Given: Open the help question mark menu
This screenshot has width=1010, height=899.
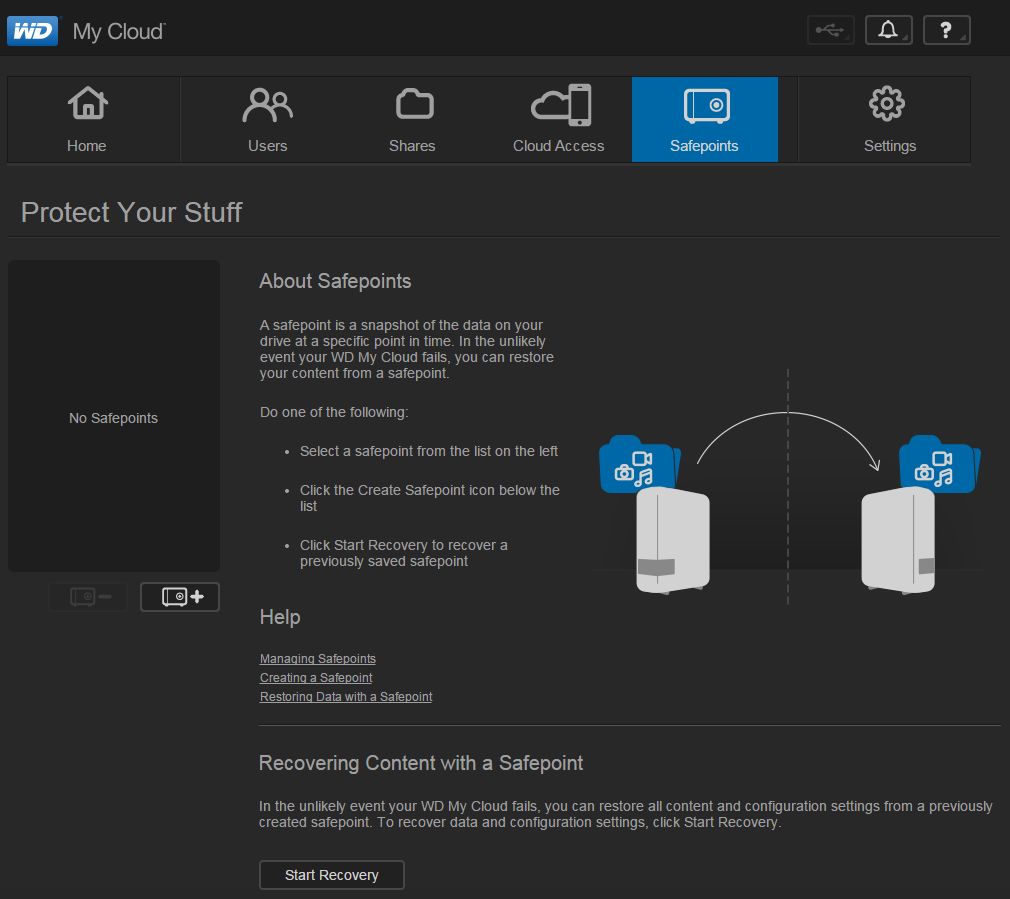Looking at the screenshot, I should click(946, 30).
